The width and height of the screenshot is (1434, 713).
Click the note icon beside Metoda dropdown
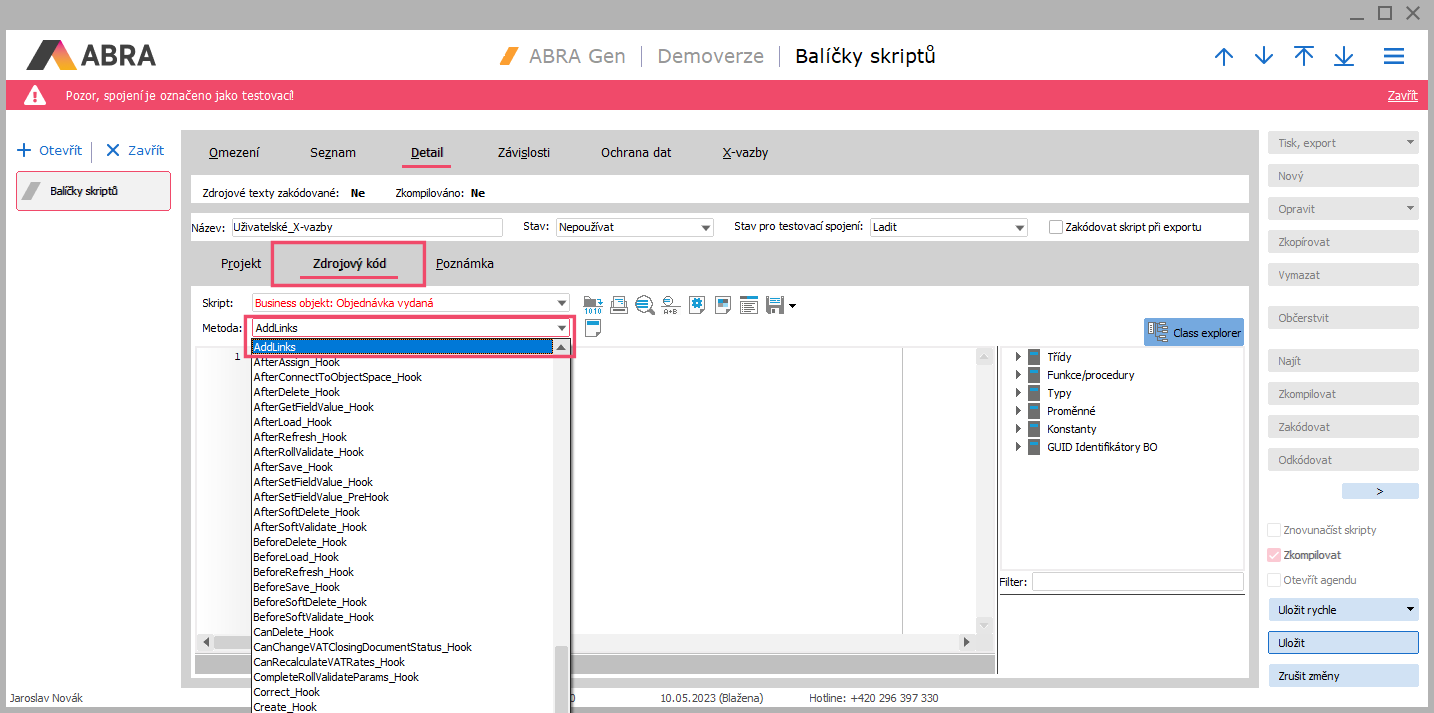[x=593, y=328]
